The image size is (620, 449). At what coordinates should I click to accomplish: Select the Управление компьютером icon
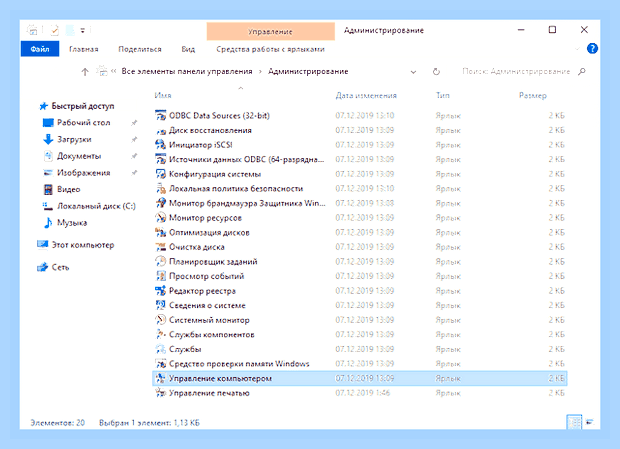click(161, 378)
